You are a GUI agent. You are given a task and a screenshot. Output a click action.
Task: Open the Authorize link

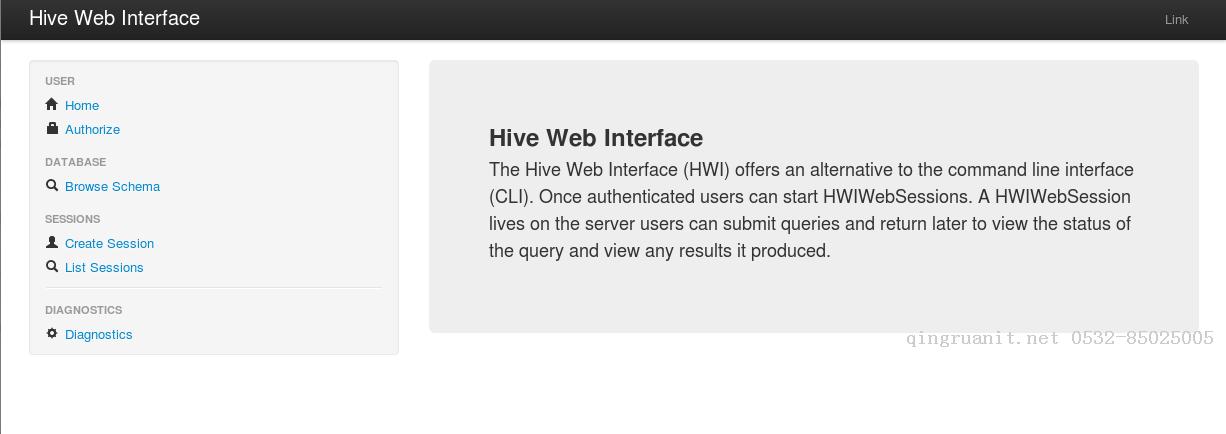tap(92, 129)
